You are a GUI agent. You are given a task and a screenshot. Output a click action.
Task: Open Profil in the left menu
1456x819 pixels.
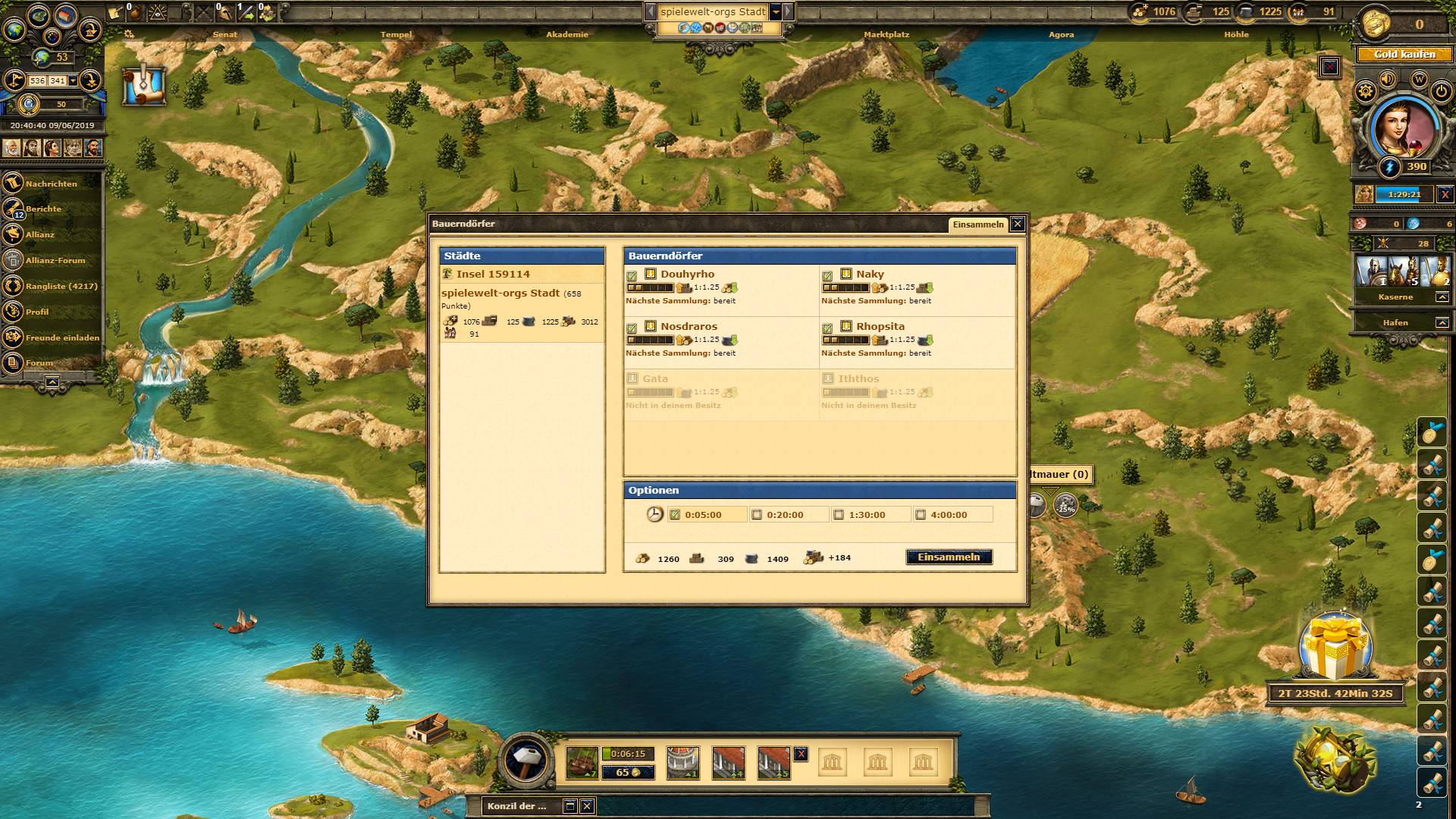(36, 312)
